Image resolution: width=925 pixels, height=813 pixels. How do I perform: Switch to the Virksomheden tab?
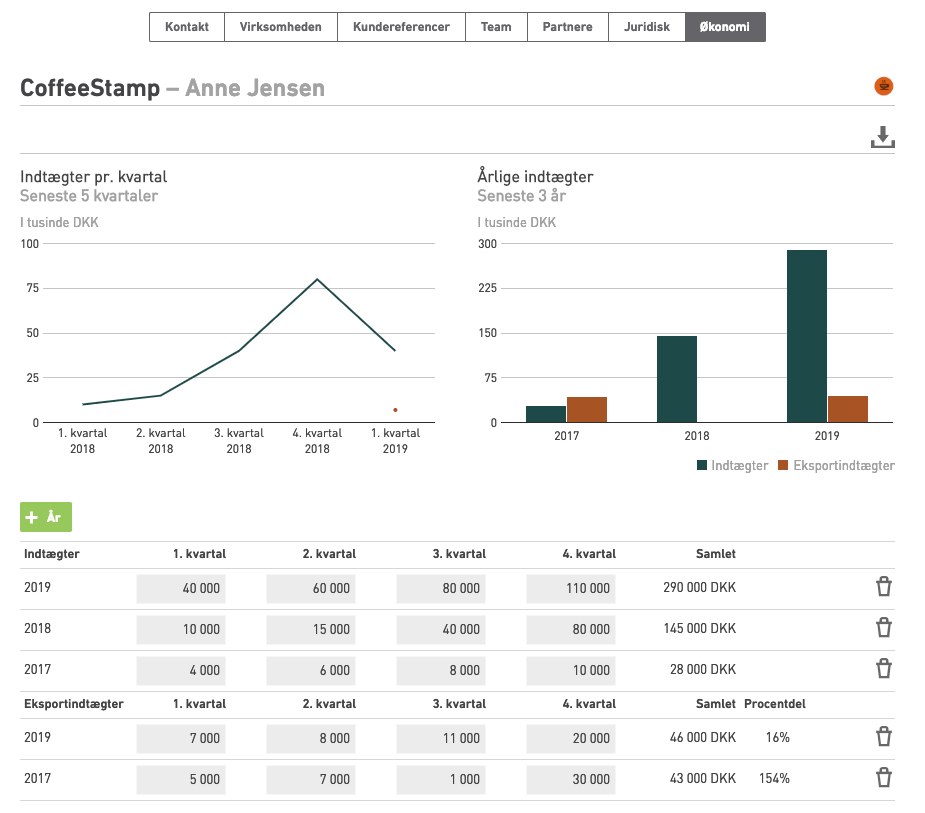[281, 27]
